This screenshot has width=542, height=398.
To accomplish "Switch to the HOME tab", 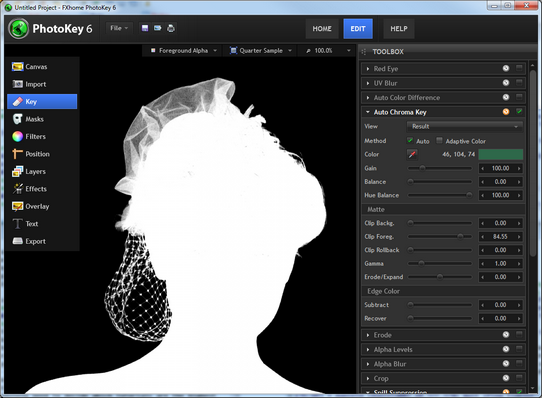I will point(322,29).
